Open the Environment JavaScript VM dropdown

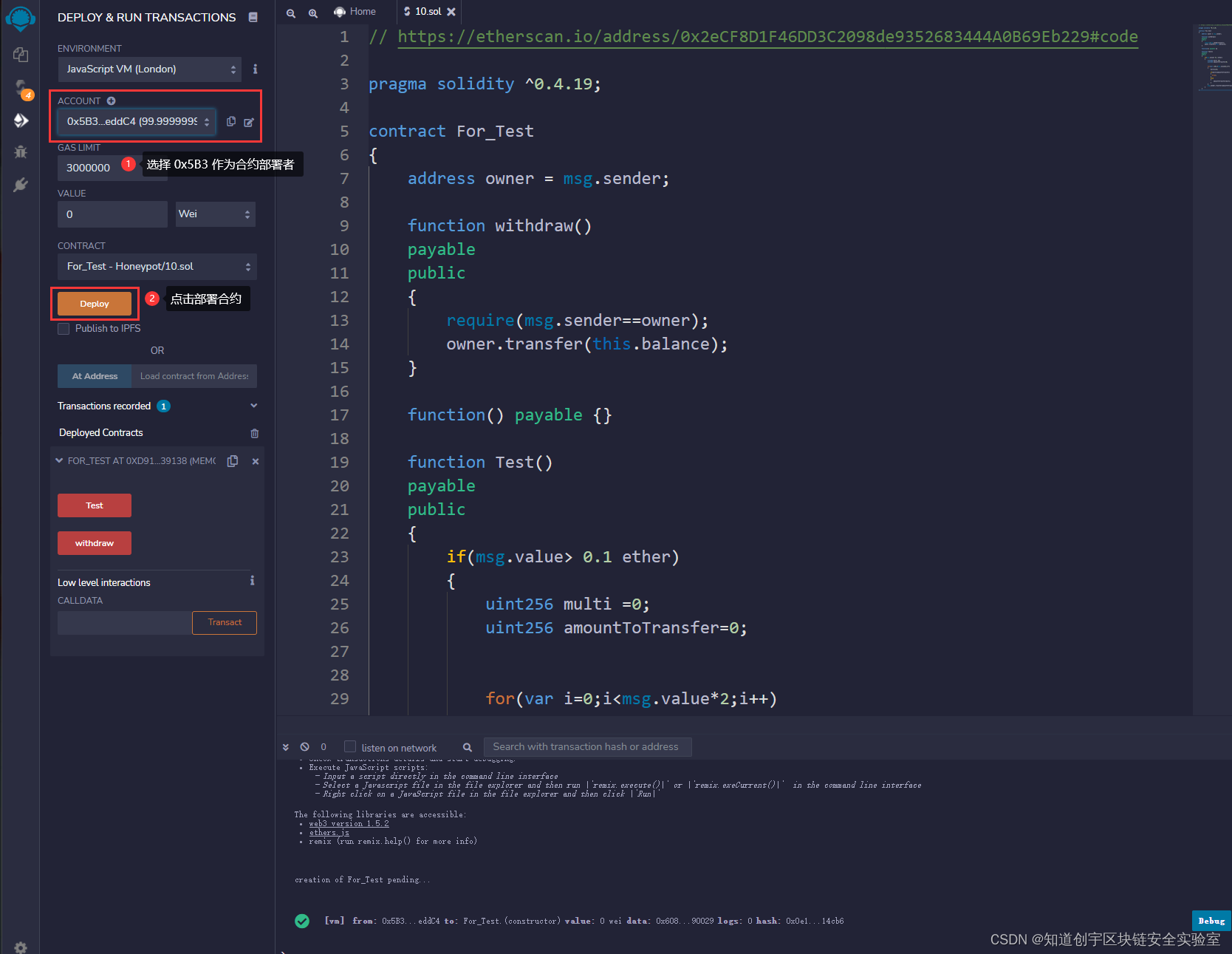tap(150, 69)
